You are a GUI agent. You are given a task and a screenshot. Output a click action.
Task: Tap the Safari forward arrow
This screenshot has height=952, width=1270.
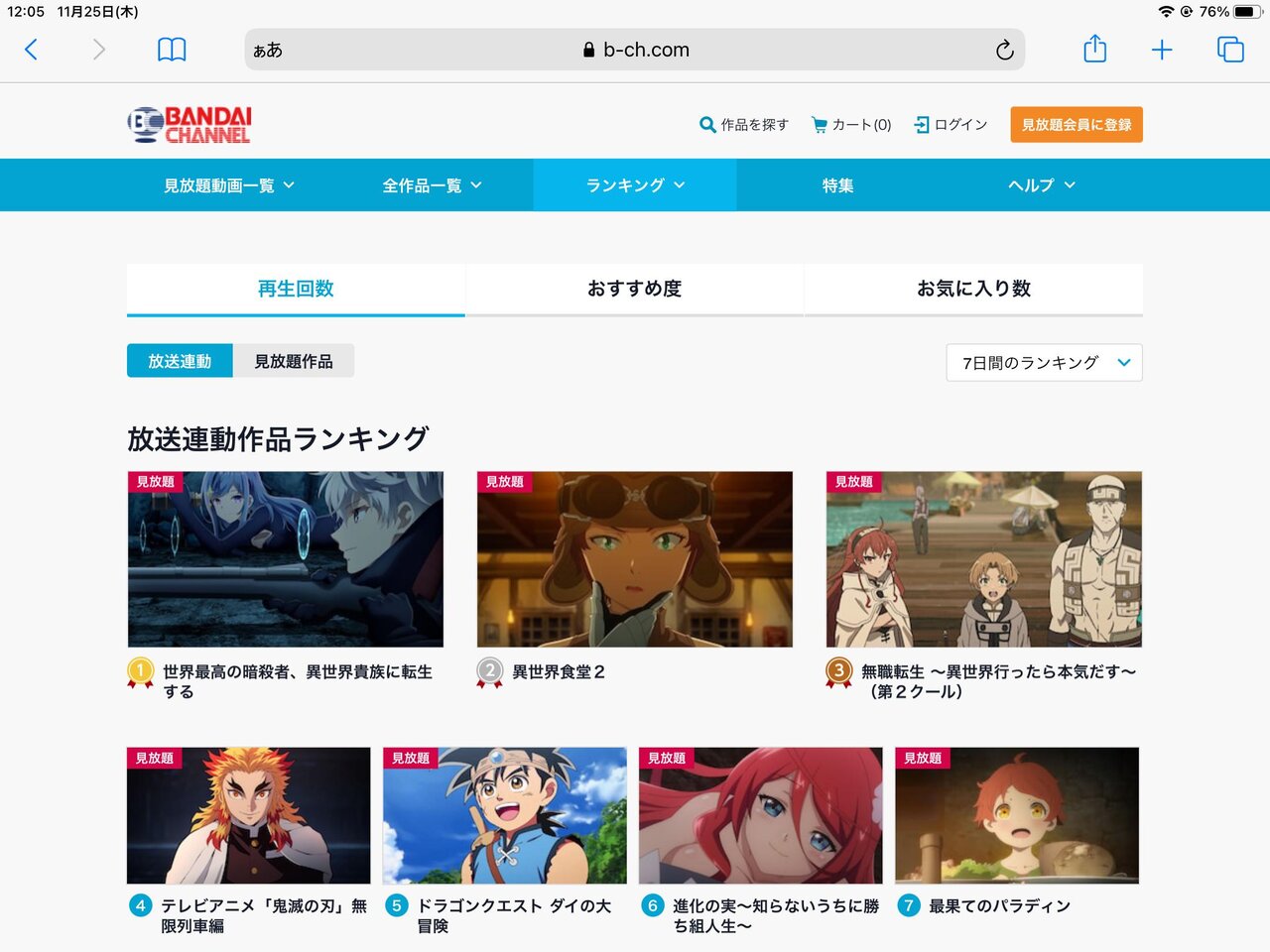click(x=98, y=50)
